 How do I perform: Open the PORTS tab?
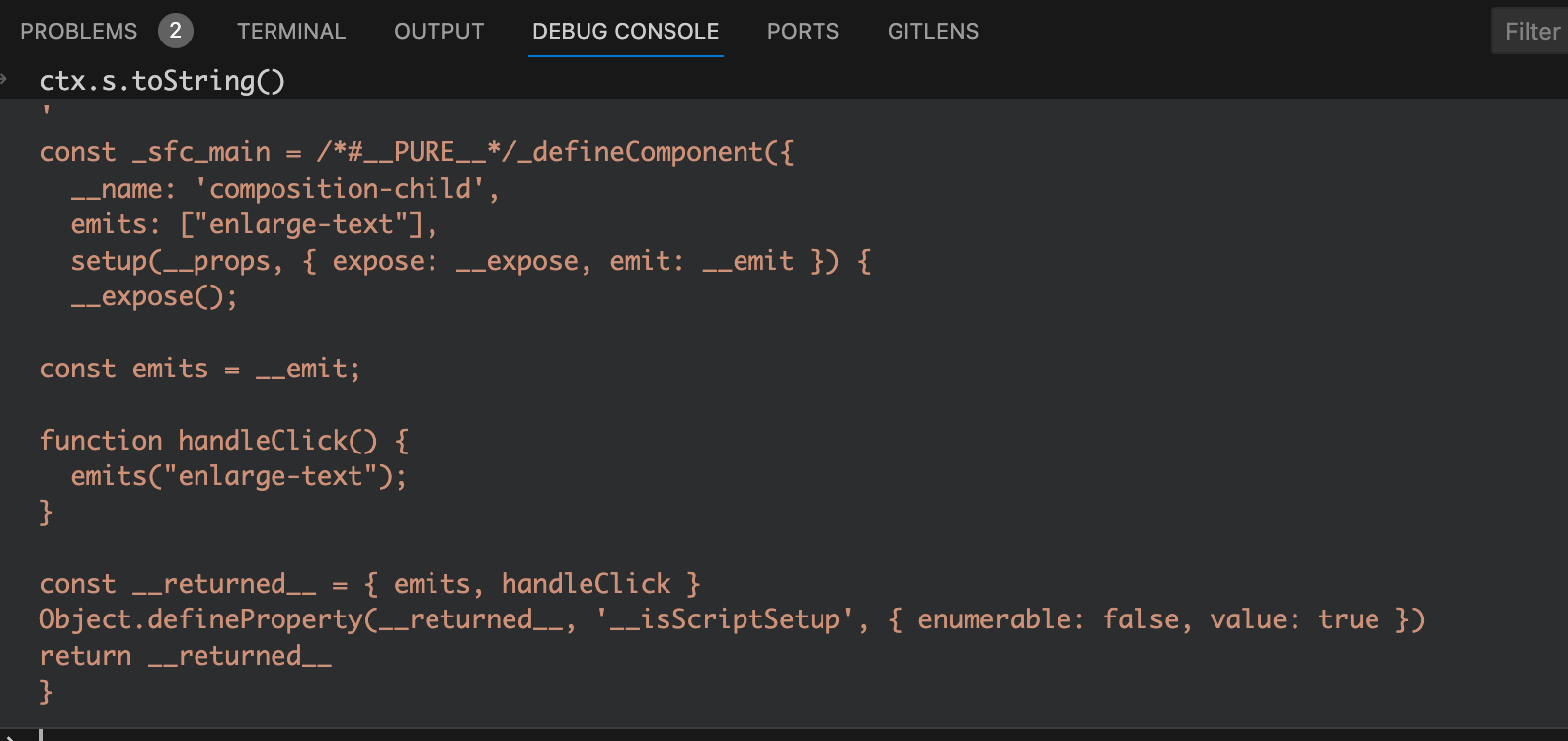point(803,31)
